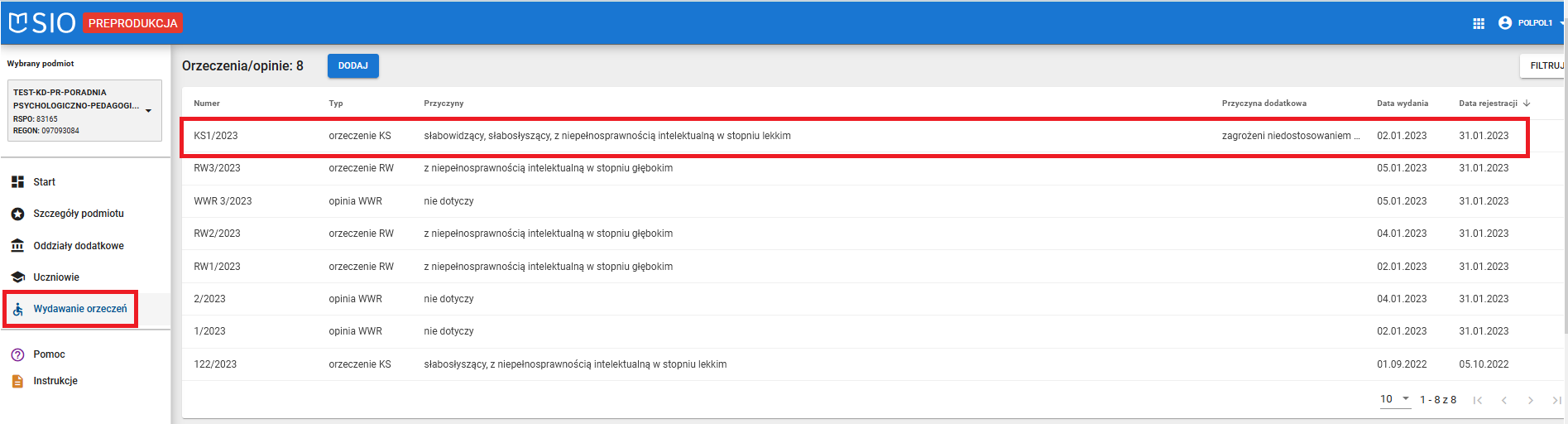Click the Uczniowie graduation cap icon
This screenshot has width=1568, height=424.
click(x=17, y=277)
